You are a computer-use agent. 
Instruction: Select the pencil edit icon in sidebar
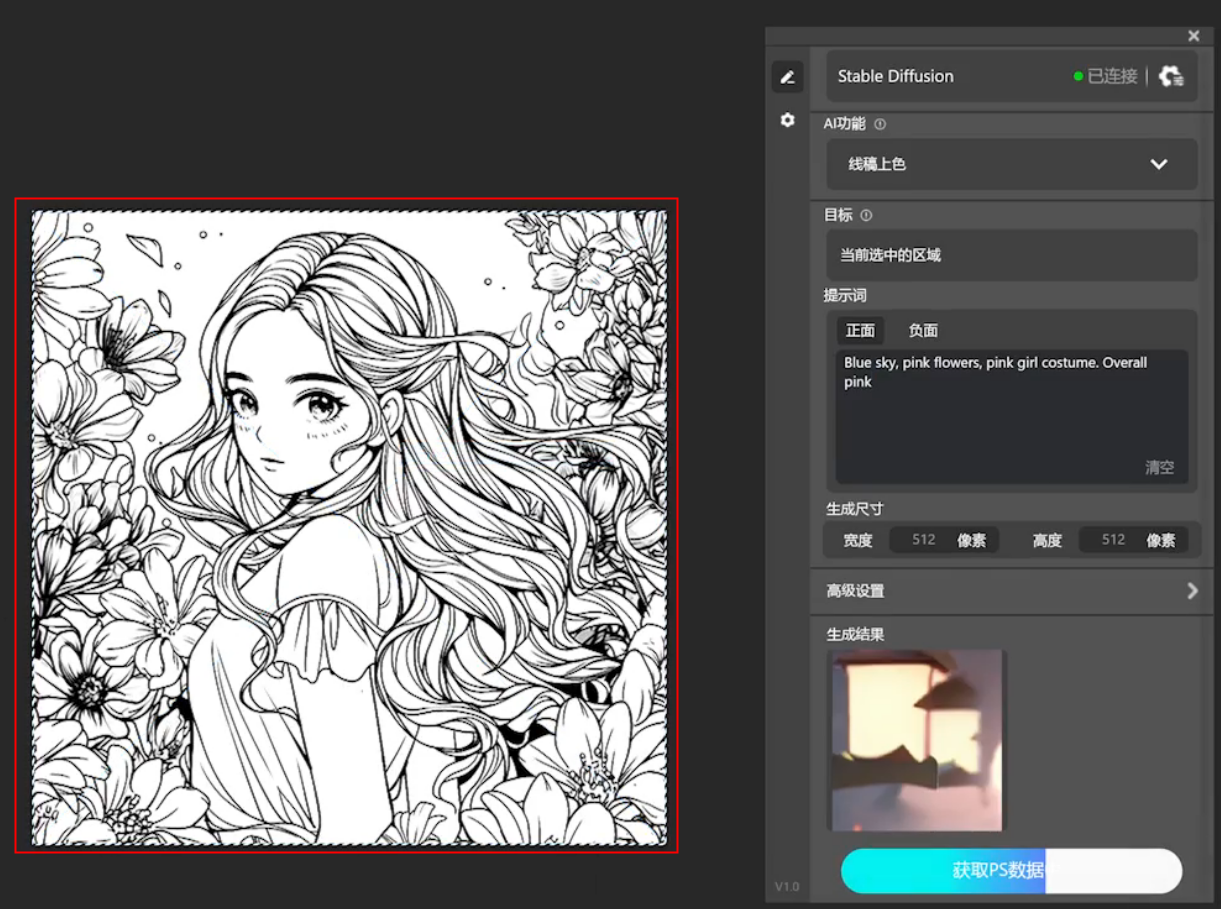787,77
